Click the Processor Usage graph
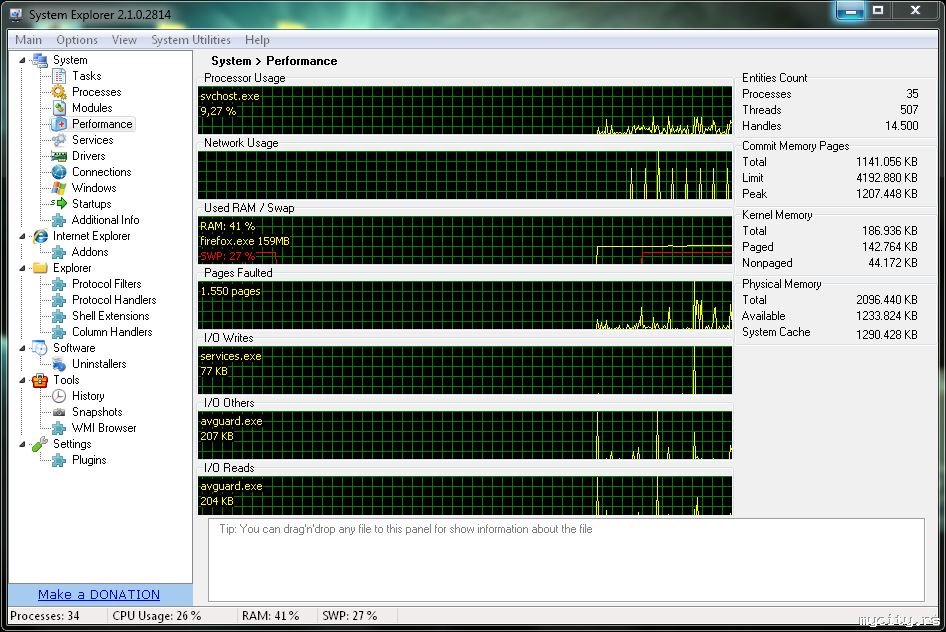 click(x=465, y=110)
